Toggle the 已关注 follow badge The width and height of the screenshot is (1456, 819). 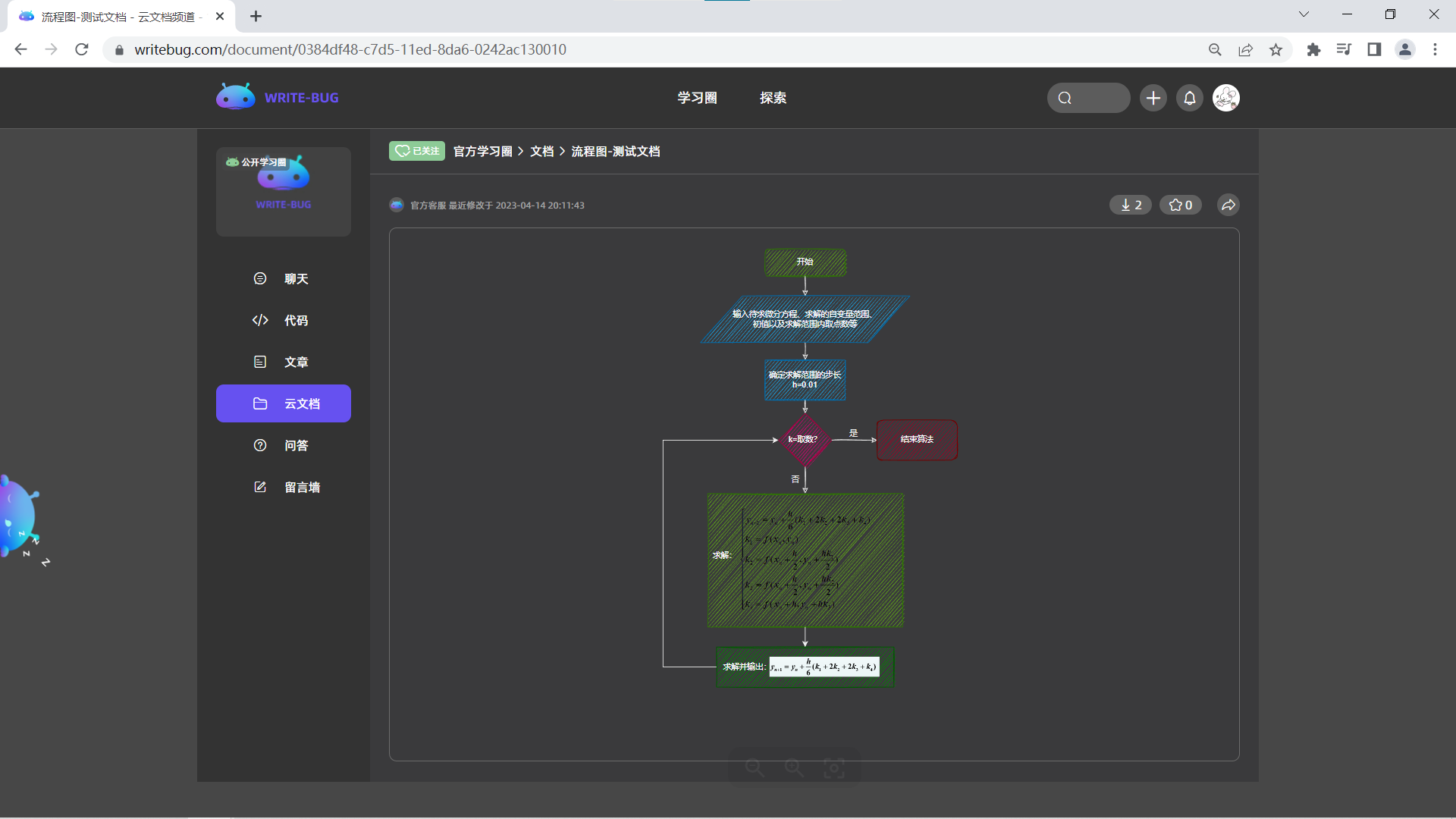pyautogui.click(x=416, y=151)
